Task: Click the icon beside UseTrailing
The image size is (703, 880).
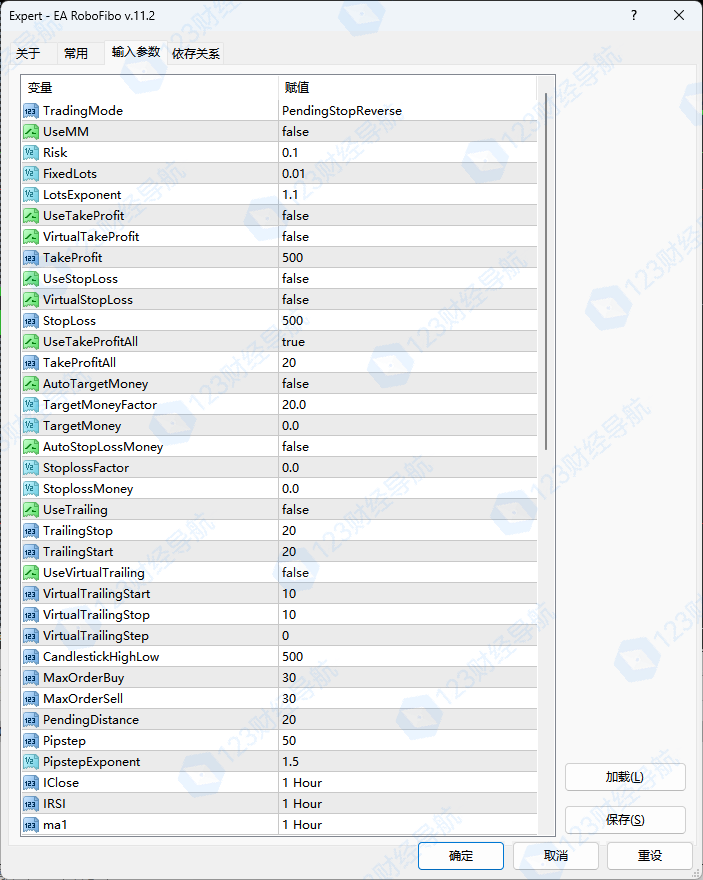Action: click(31, 510)
